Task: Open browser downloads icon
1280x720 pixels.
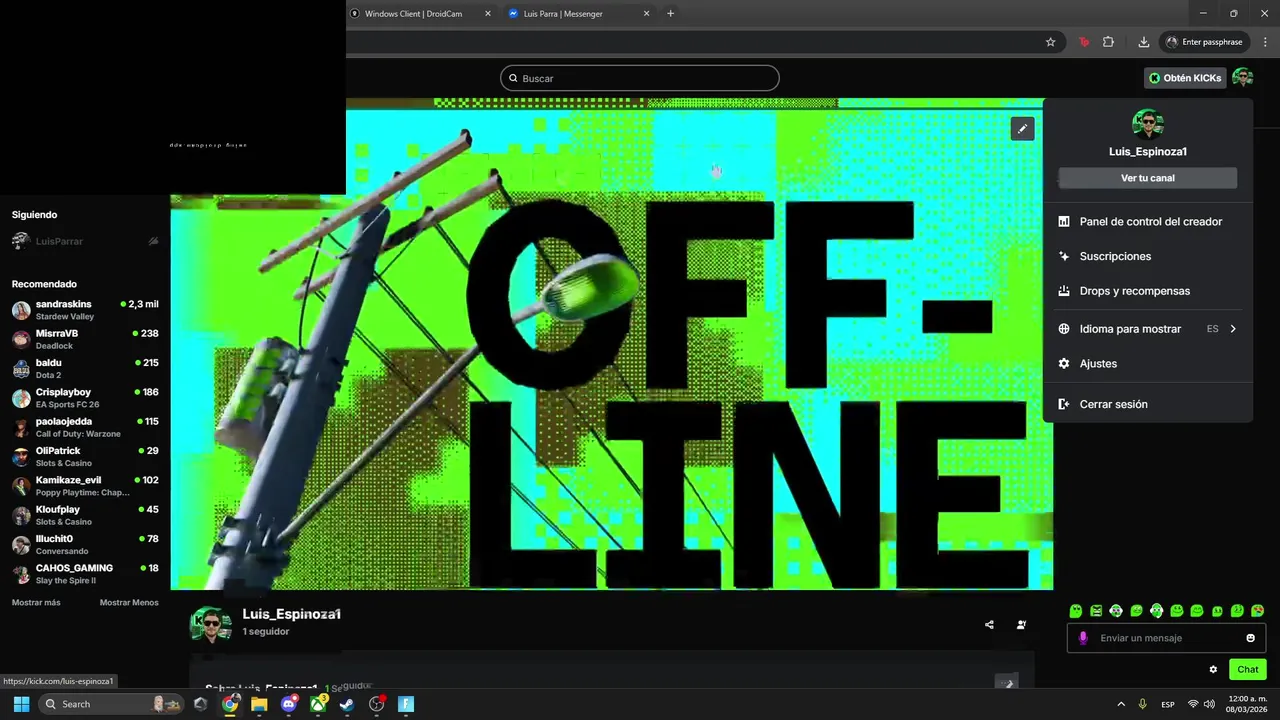Action: pos(1143,42)
